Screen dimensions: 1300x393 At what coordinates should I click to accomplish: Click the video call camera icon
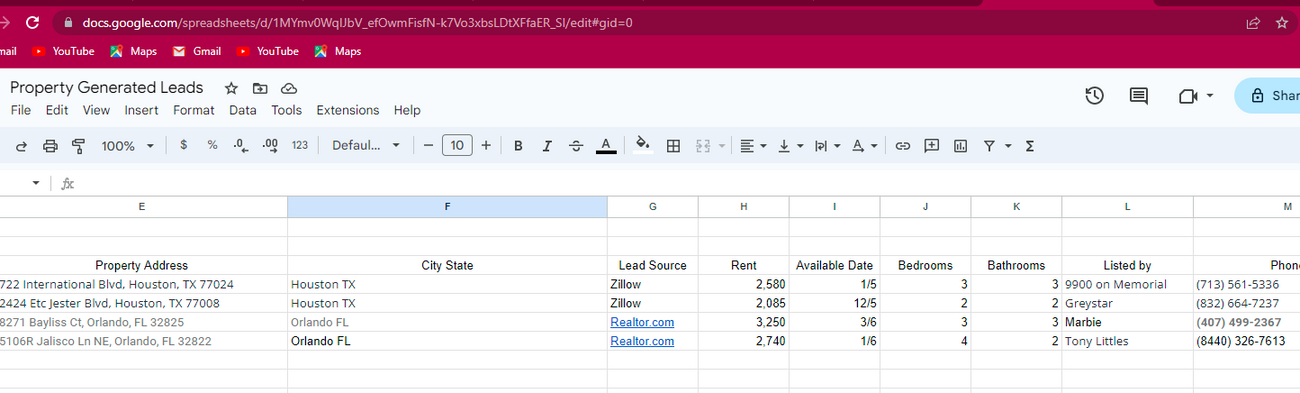(x=1188, y=96)
